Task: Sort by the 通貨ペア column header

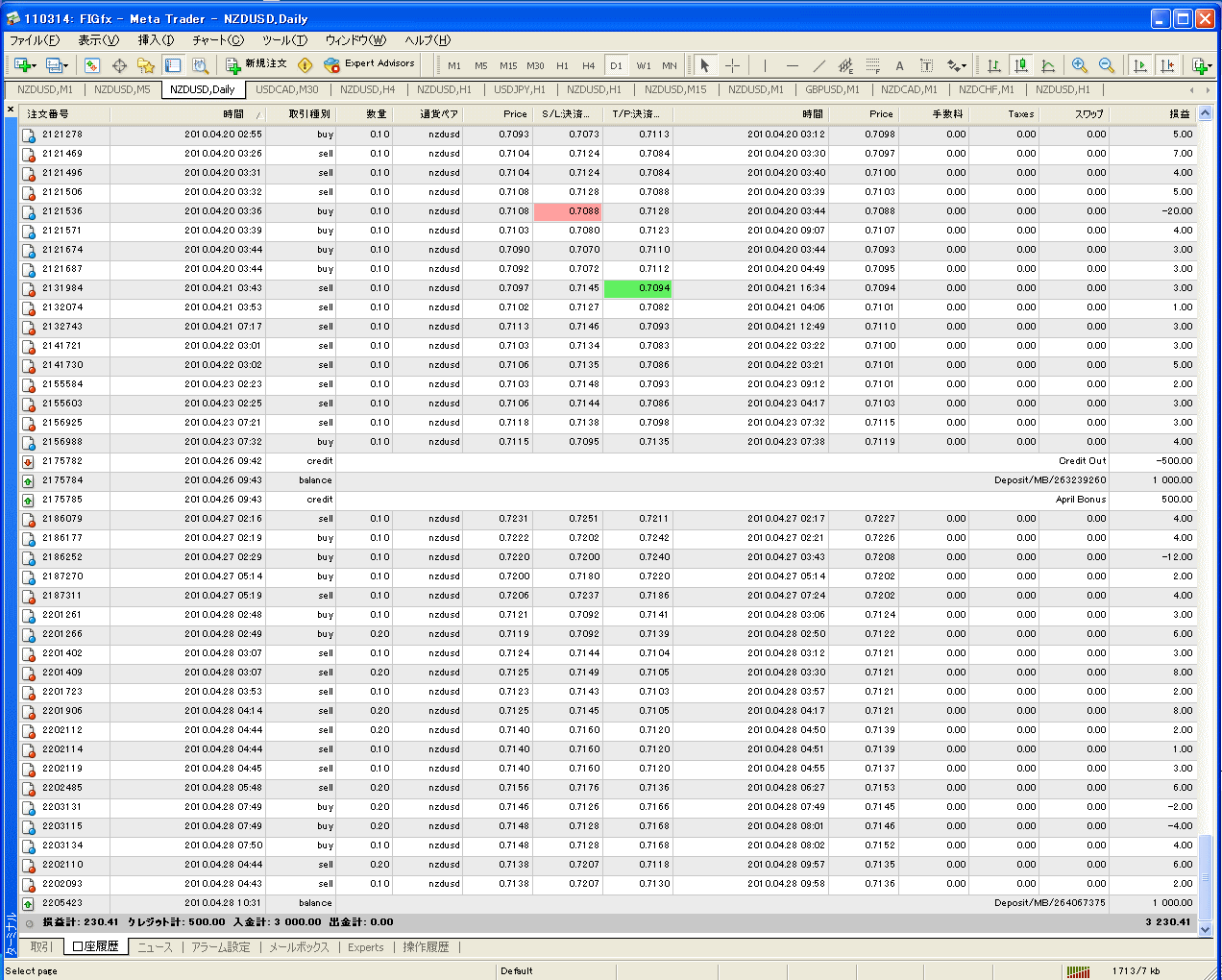Action: coord(428,113)
